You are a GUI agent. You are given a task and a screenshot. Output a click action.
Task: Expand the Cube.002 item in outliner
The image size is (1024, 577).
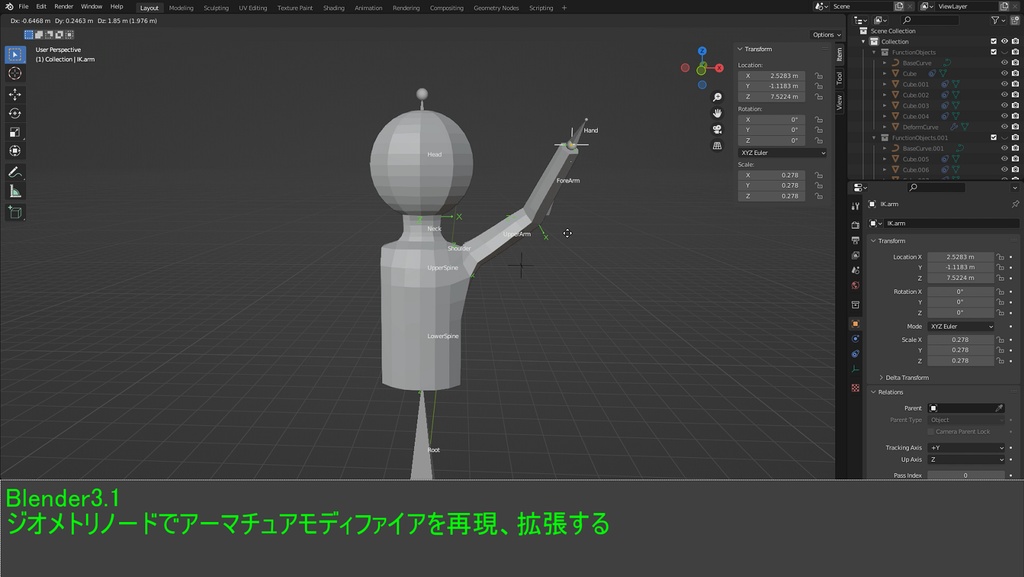tap(885, 95)
